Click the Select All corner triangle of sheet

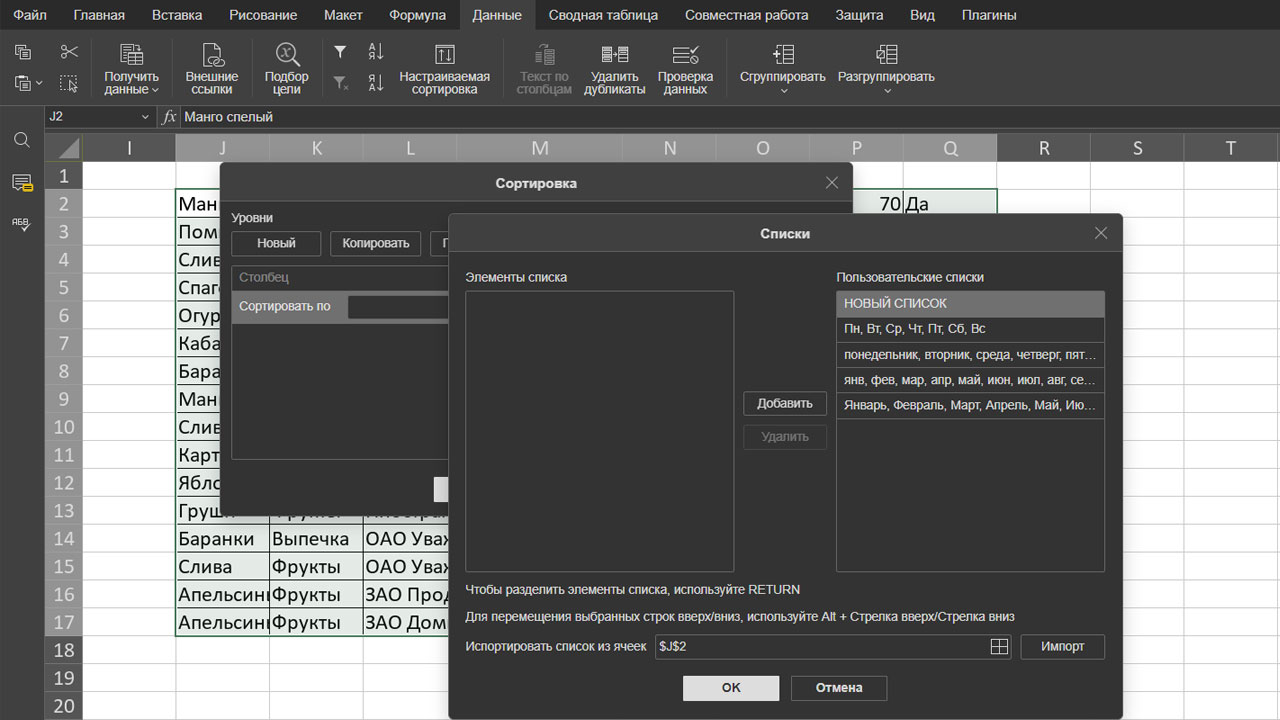tap(64, 148)
